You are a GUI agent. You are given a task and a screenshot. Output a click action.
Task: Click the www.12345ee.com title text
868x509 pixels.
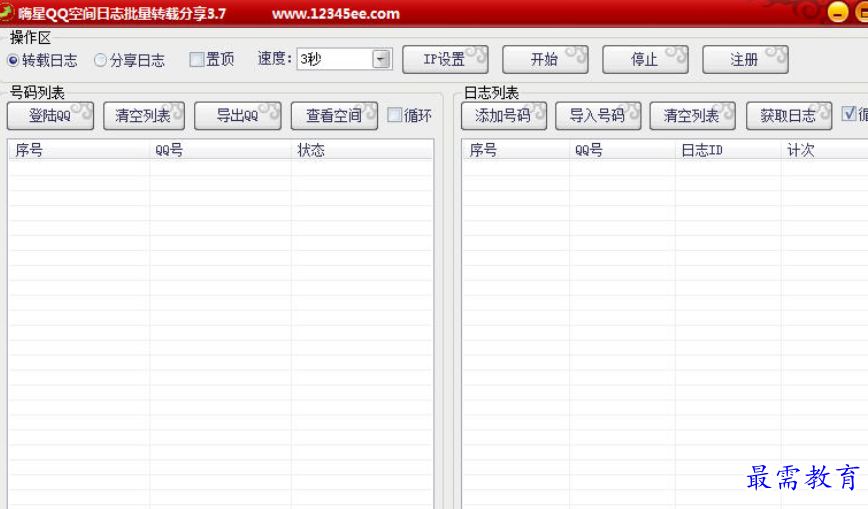[x=335, y=14]
